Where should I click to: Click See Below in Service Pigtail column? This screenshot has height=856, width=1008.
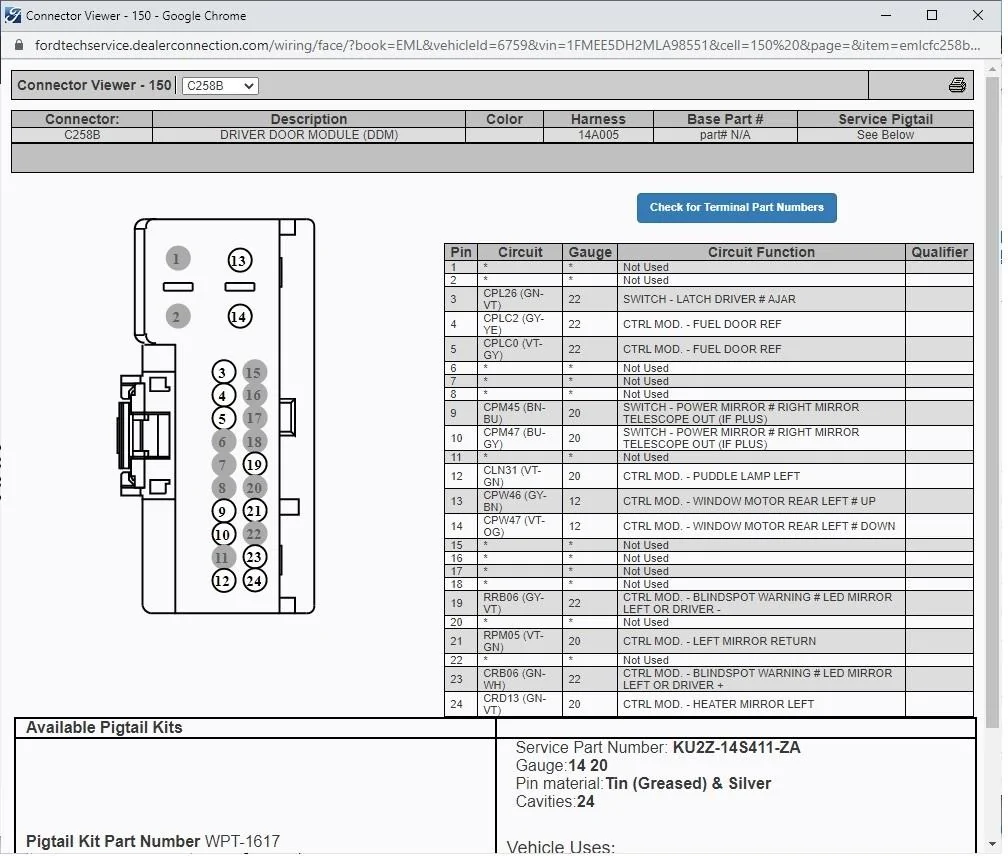click(885, 135)
